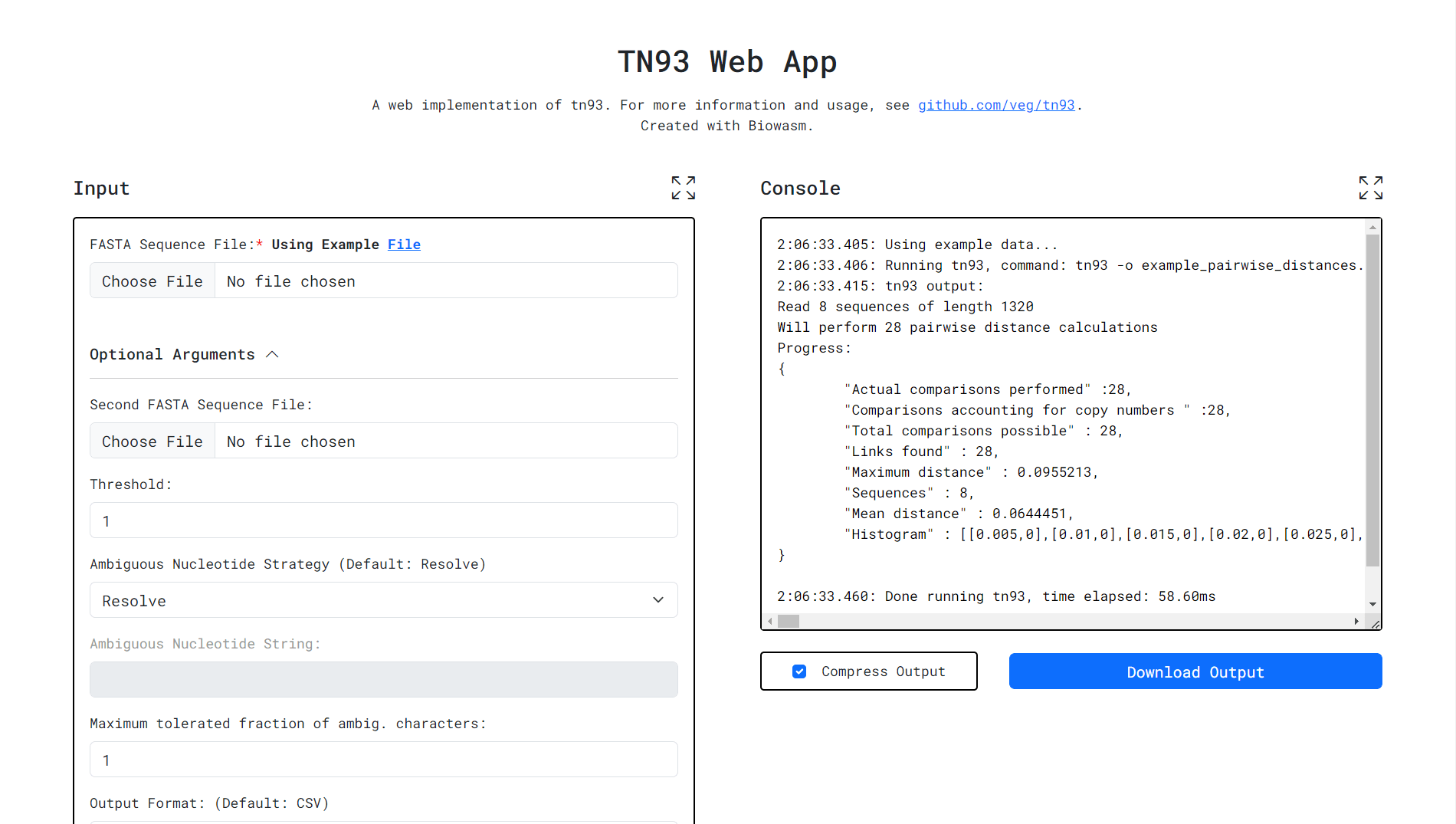This screenshot has height=824, width=1456.
Task: Open the example File link
Action: [404, 245]
